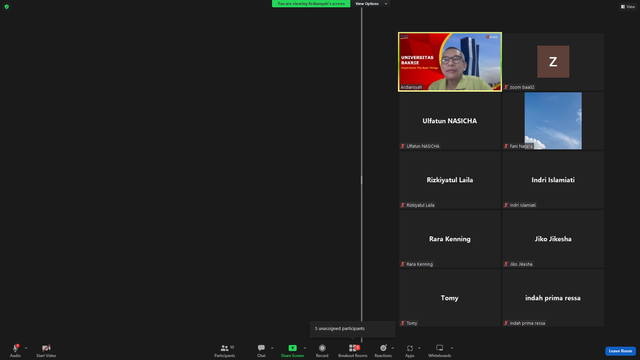
Task: Click the divider handle between screen and gallery
Action: pos(362,180)
